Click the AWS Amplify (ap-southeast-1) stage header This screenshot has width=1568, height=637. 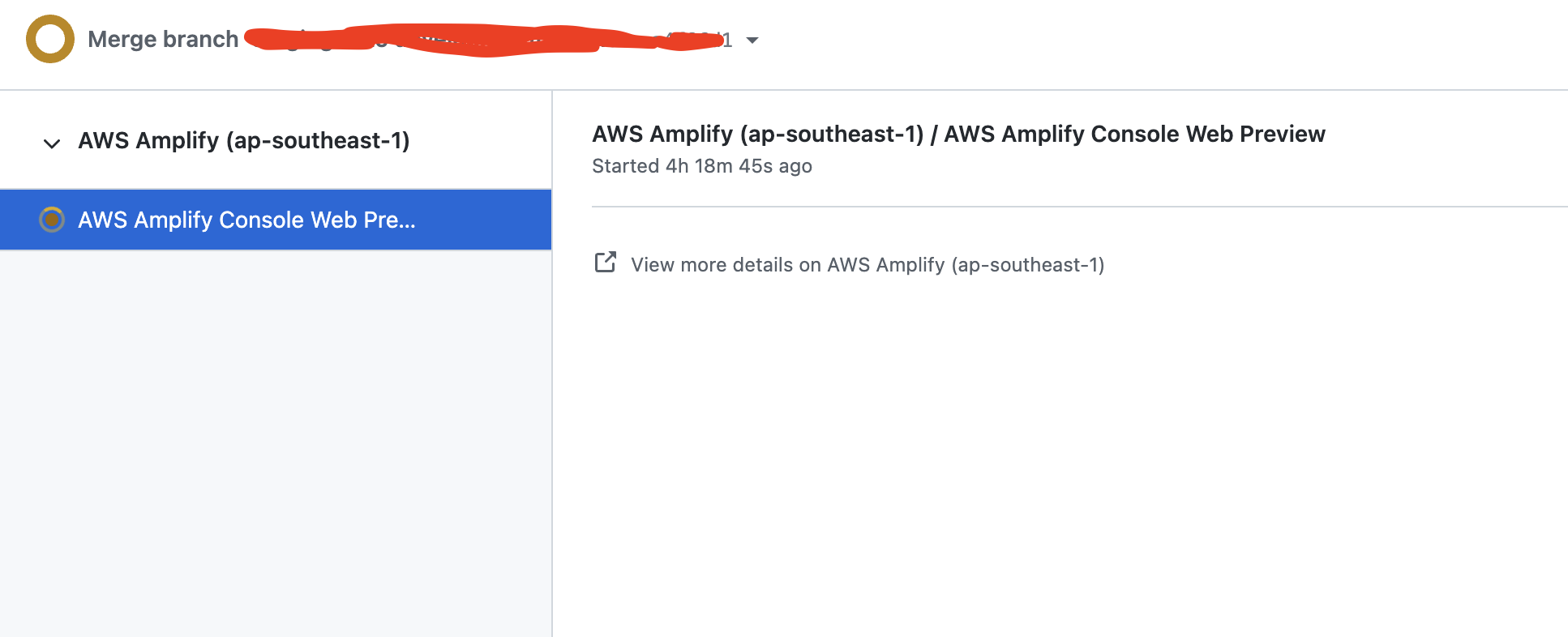(243, 140)
